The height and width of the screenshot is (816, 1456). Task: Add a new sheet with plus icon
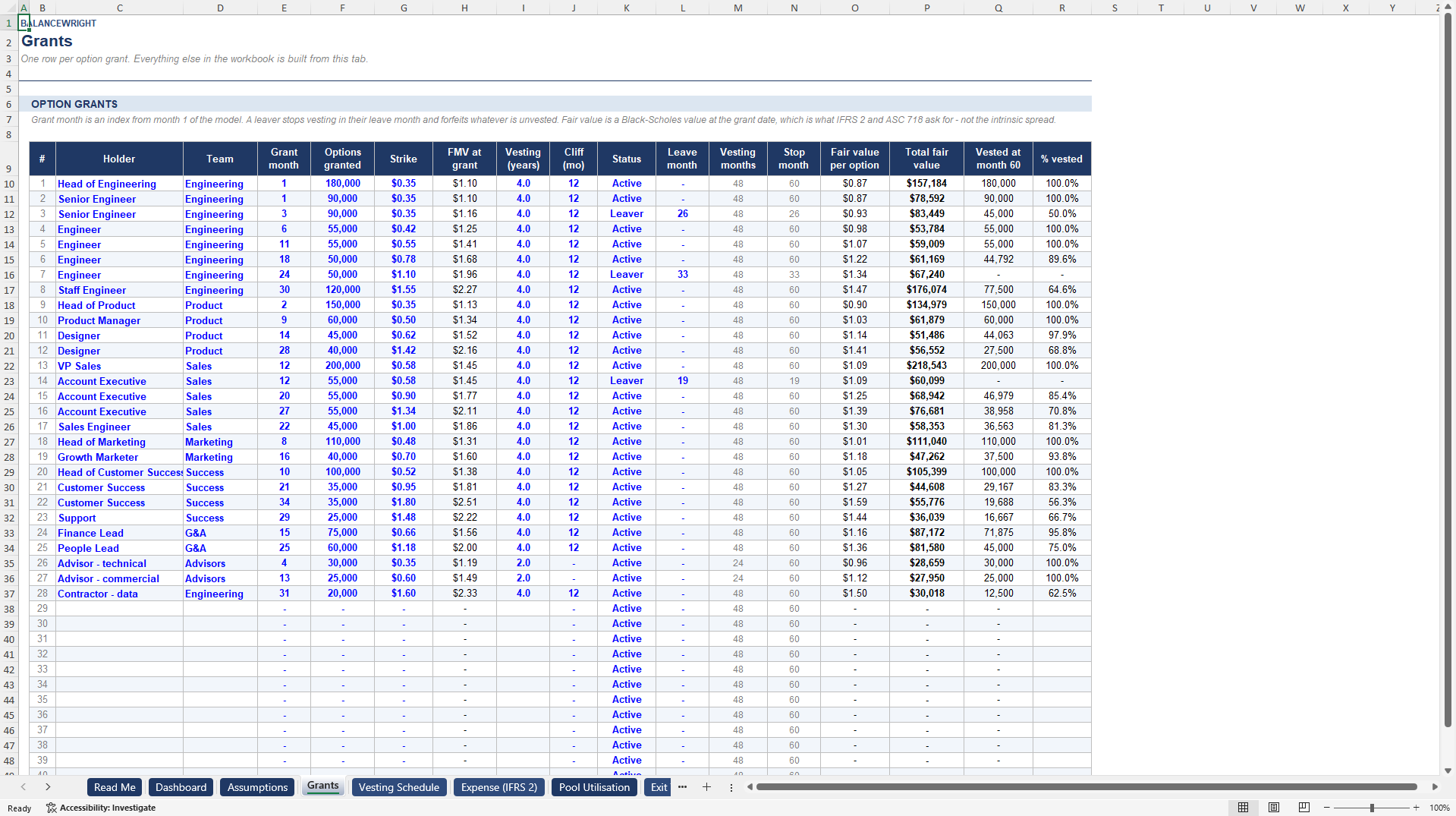pyautogui.click(x=706, y=787)
